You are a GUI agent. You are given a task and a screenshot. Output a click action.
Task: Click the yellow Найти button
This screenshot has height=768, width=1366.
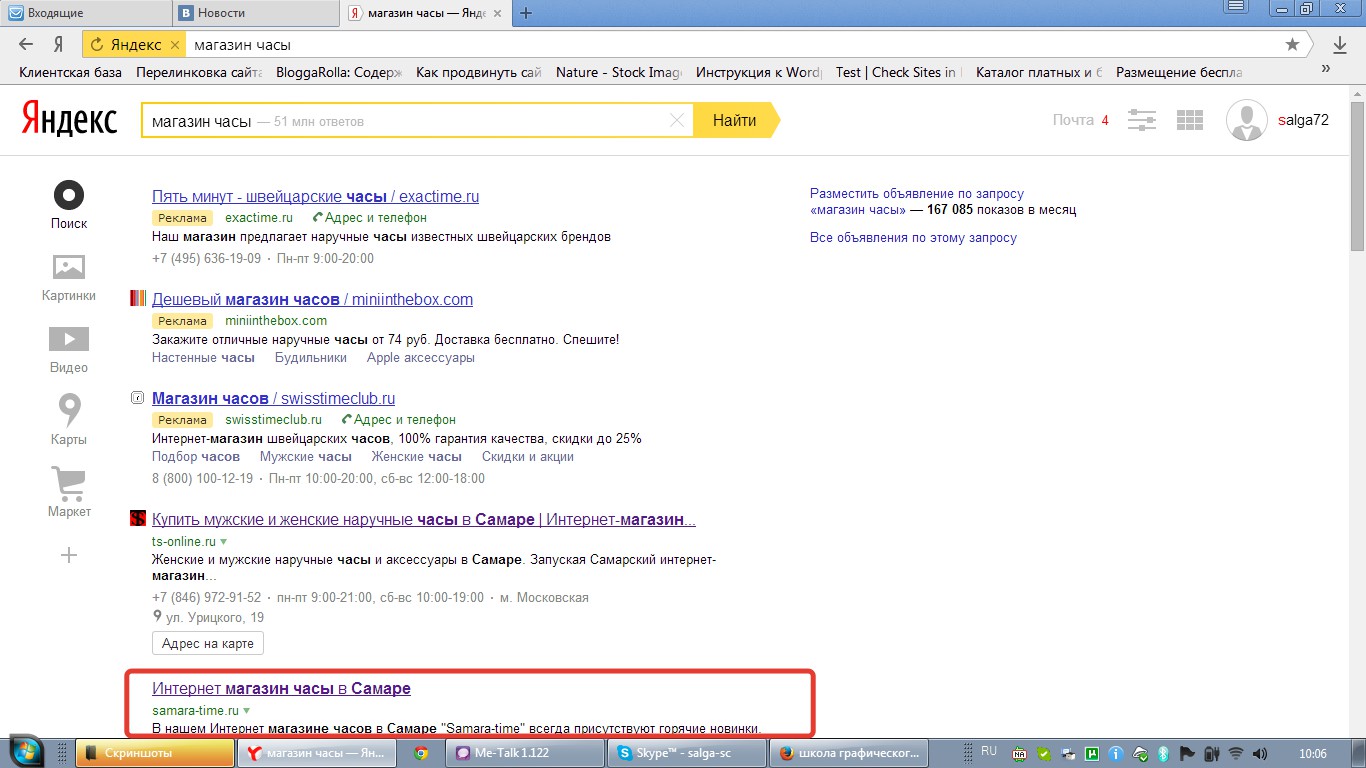click(735, 120)
